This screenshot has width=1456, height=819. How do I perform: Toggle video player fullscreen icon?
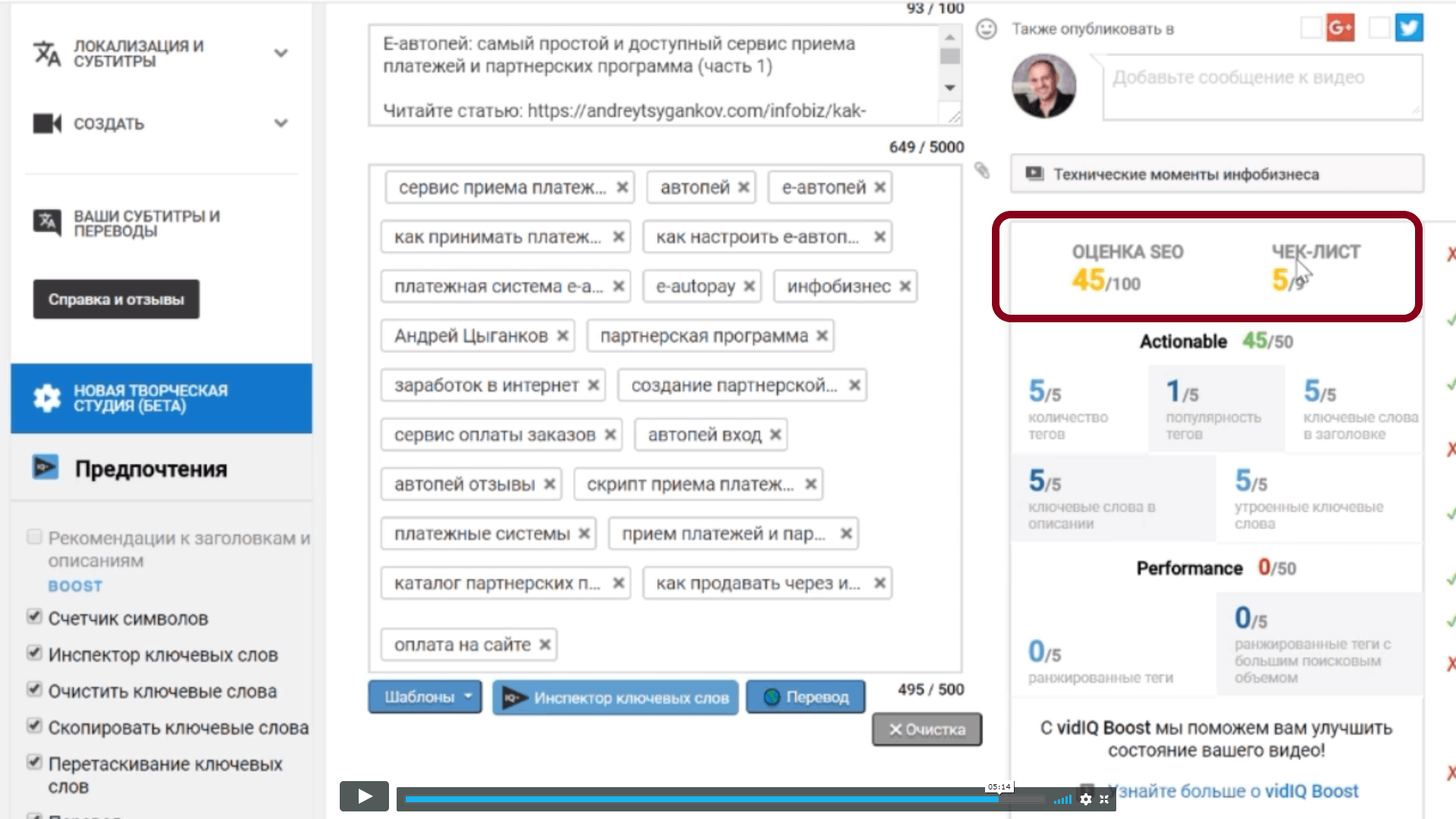tap(1104, 799)
